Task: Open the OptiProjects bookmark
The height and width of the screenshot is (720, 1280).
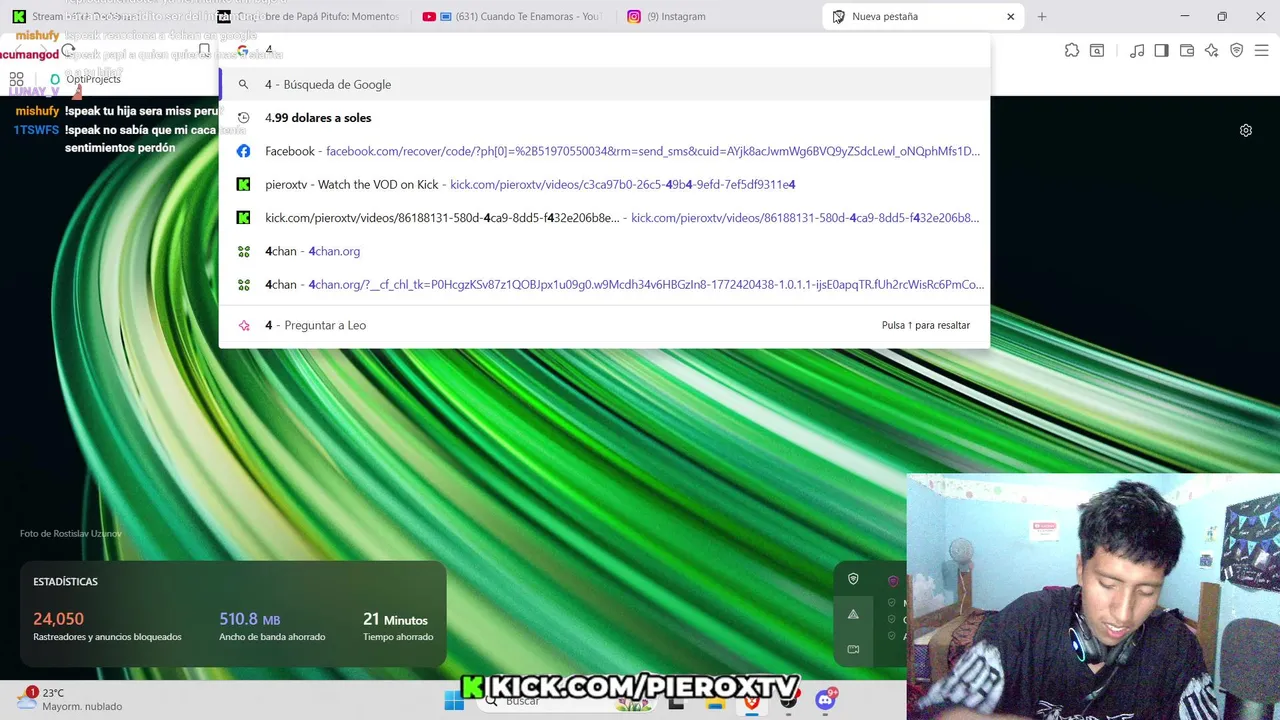Action: point(85,79)
